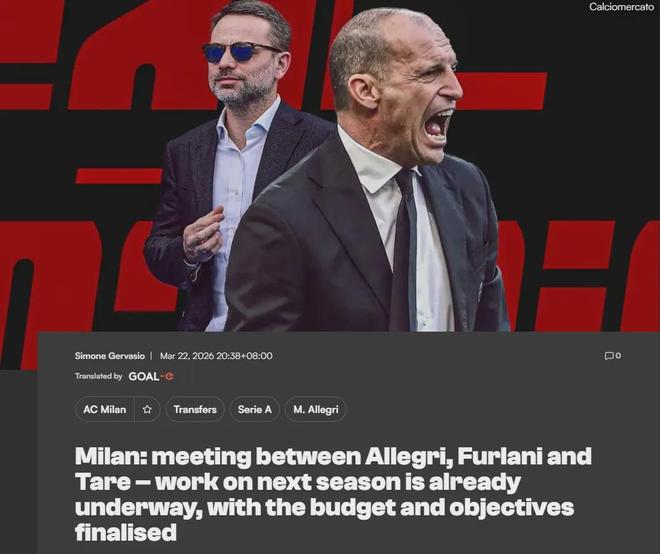Image resolution: width=660 pixels, height=554 pixels.
Task: Click the word 'Furlani' in the headline
Action: (499, 456)
